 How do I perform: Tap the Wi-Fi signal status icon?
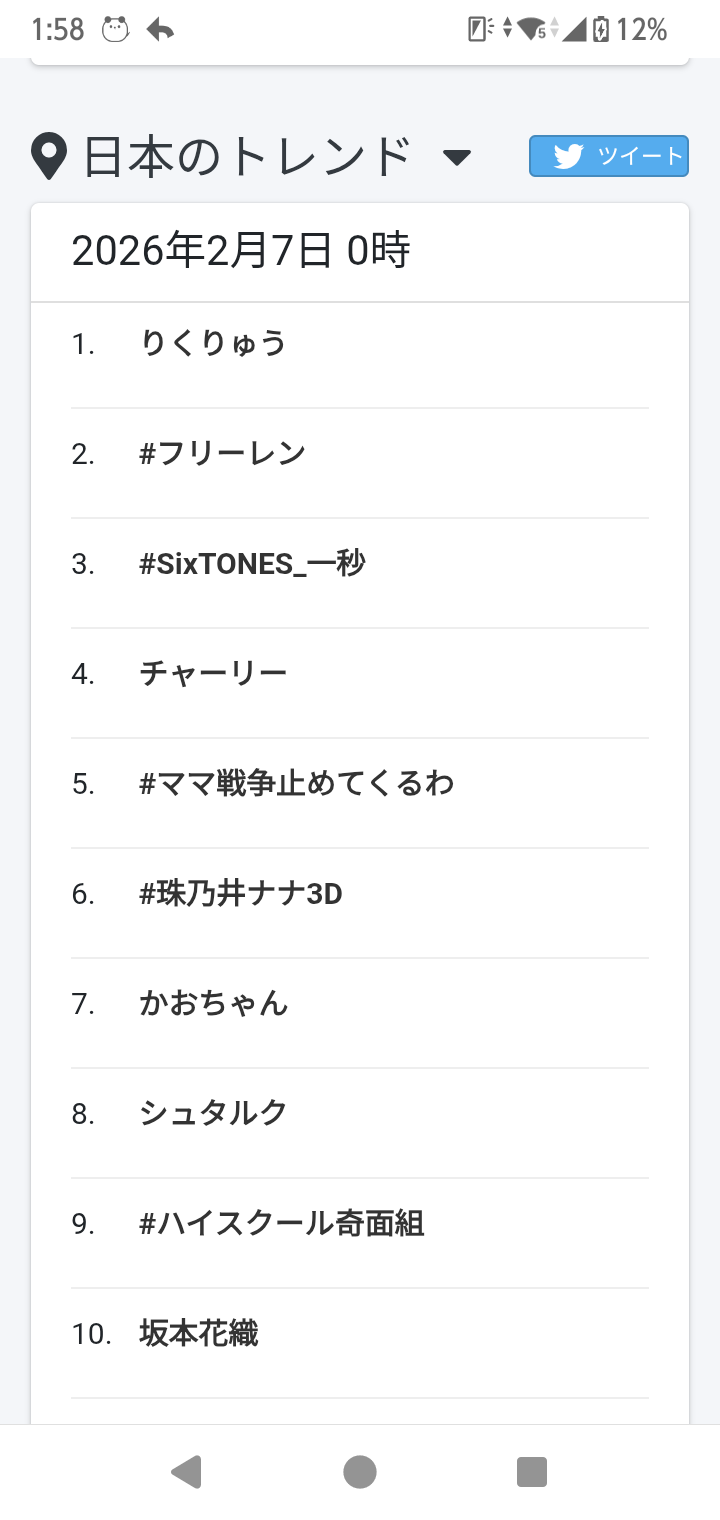pos(535,30)
